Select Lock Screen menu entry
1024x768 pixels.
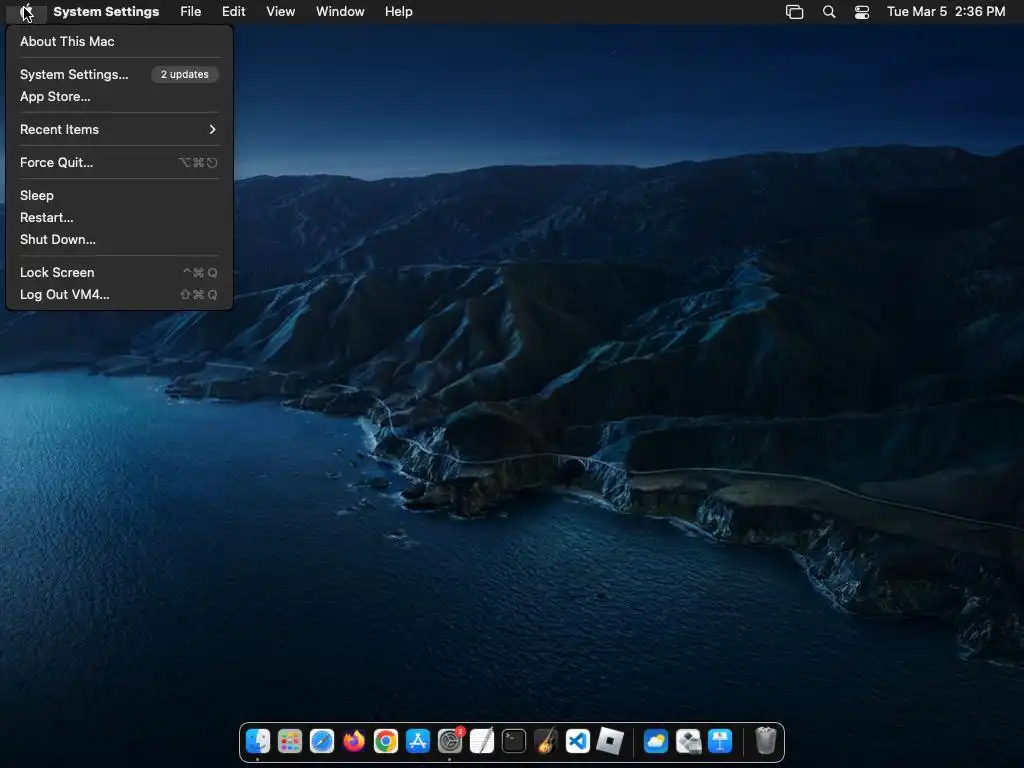[x=57, y=272]
